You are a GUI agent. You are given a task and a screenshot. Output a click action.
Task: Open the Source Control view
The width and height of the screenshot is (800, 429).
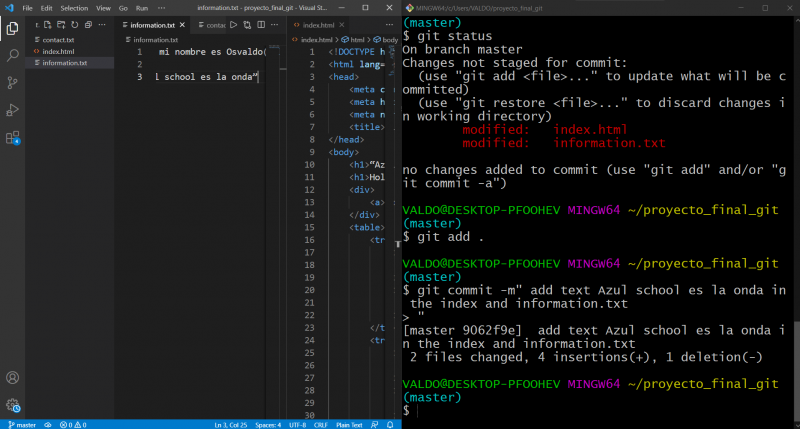[12, 83]
